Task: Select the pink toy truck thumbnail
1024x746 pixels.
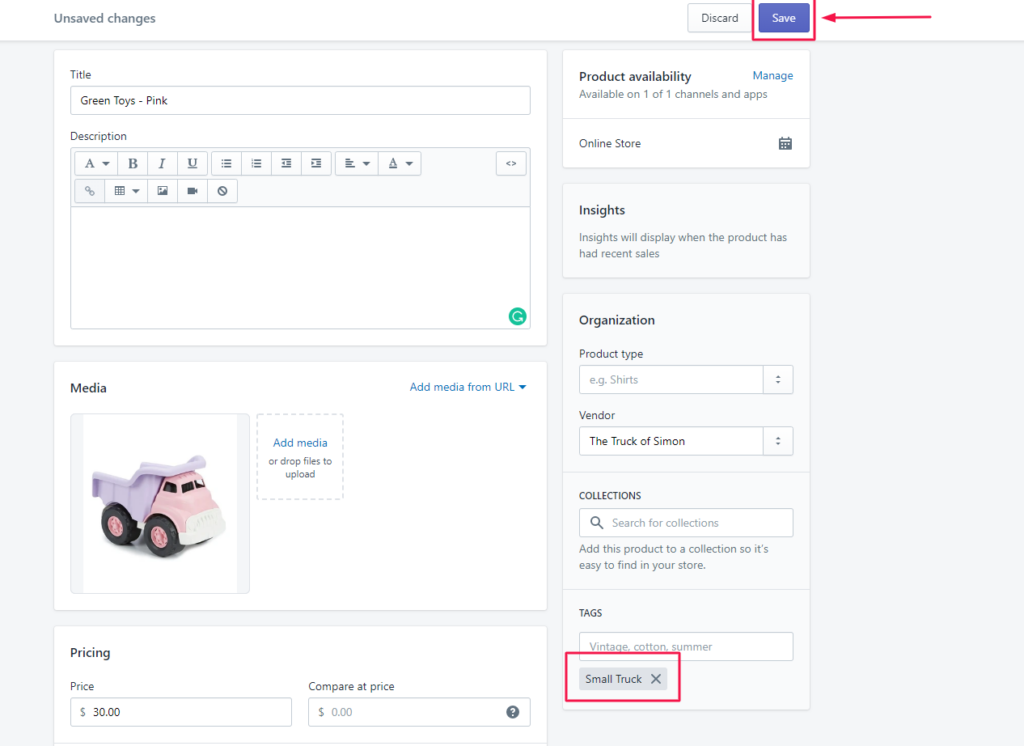Action: click(160, 503)
